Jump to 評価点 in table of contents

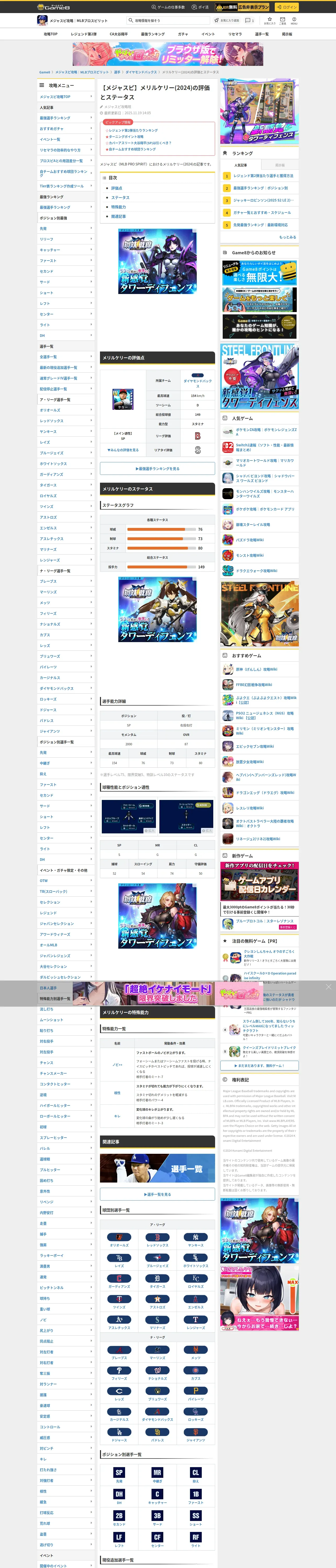(116, 188)
